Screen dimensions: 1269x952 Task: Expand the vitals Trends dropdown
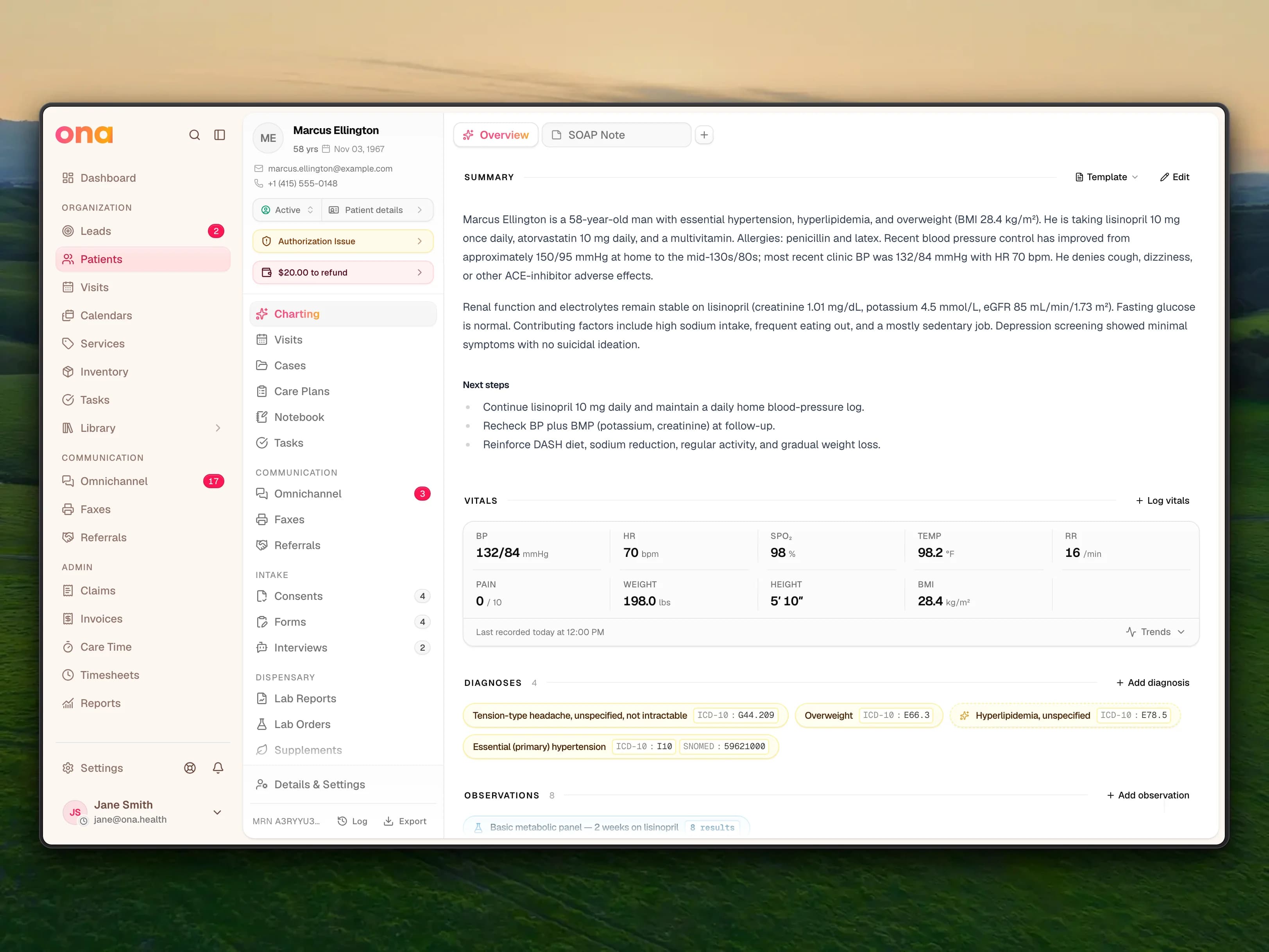coord(1155,632)
